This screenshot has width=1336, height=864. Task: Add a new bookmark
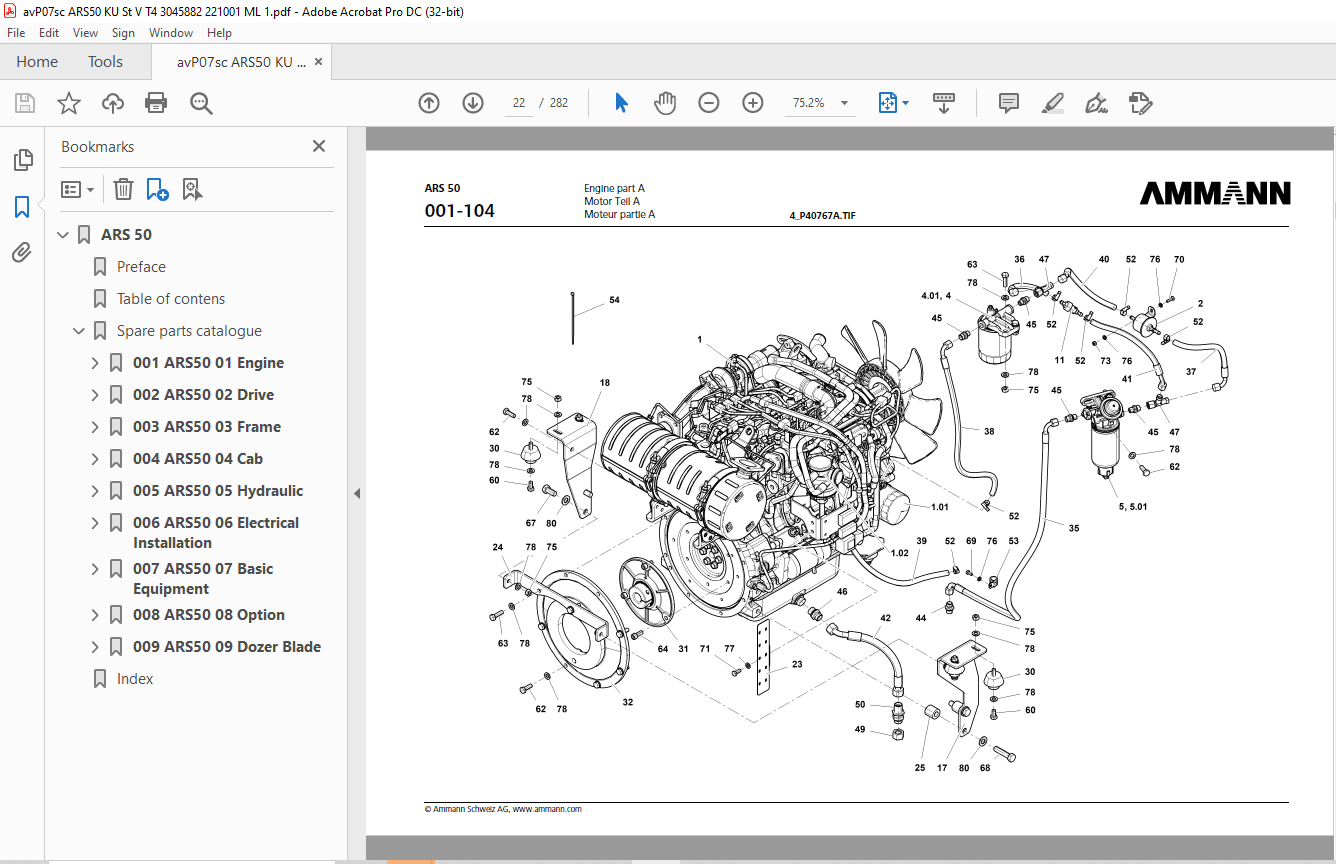[x=157, y=189]
